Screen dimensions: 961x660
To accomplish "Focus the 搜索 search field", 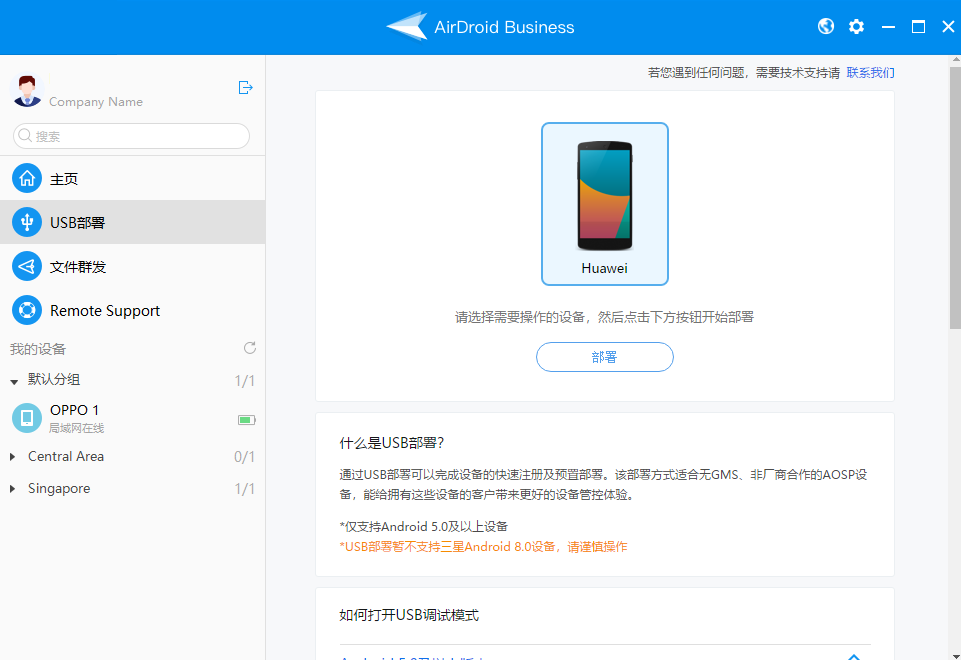I will [x=131, y=135].
